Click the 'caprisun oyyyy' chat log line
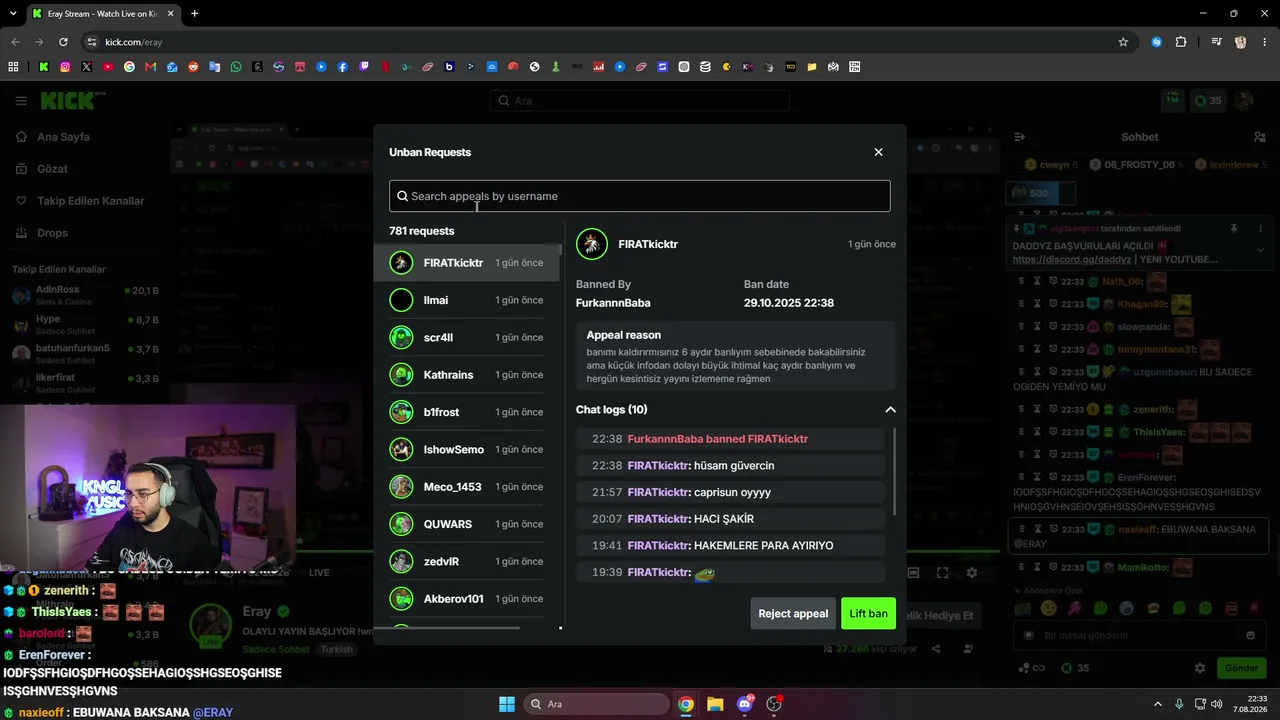This screenshot has width=1280, height=720. tap(731, 492)
